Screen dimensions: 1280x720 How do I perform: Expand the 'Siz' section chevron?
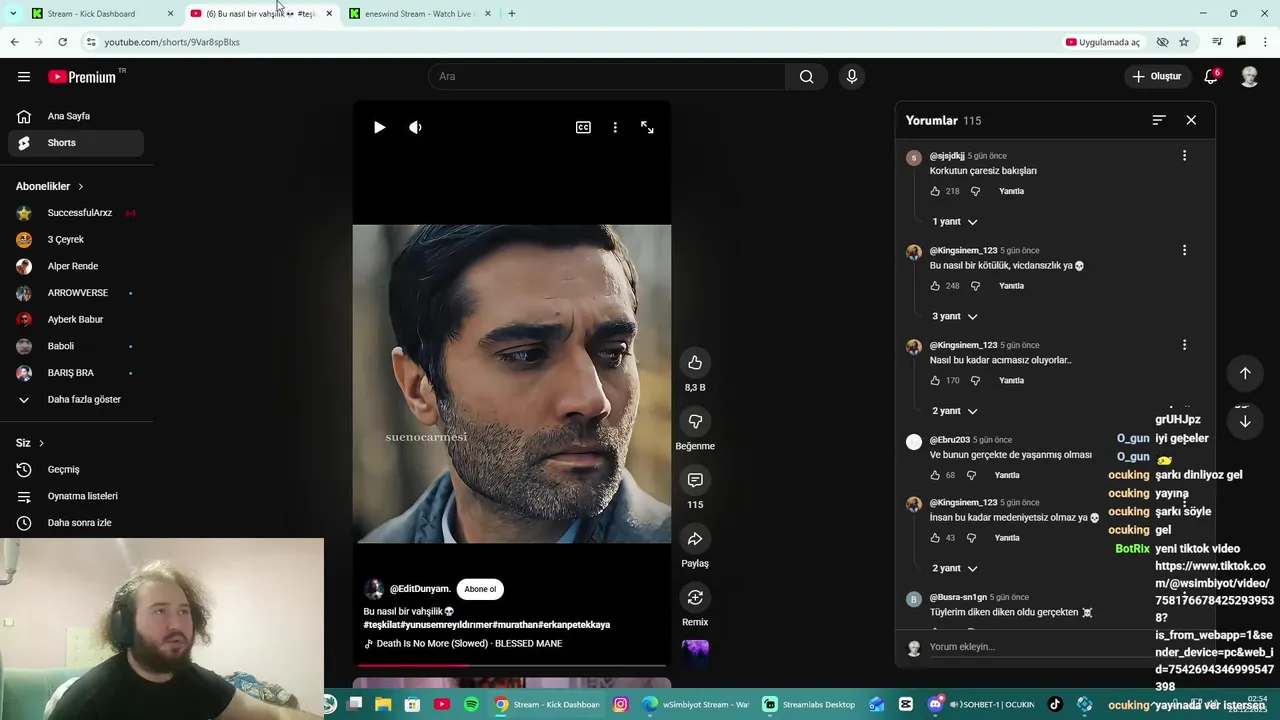tap(41, 443)
